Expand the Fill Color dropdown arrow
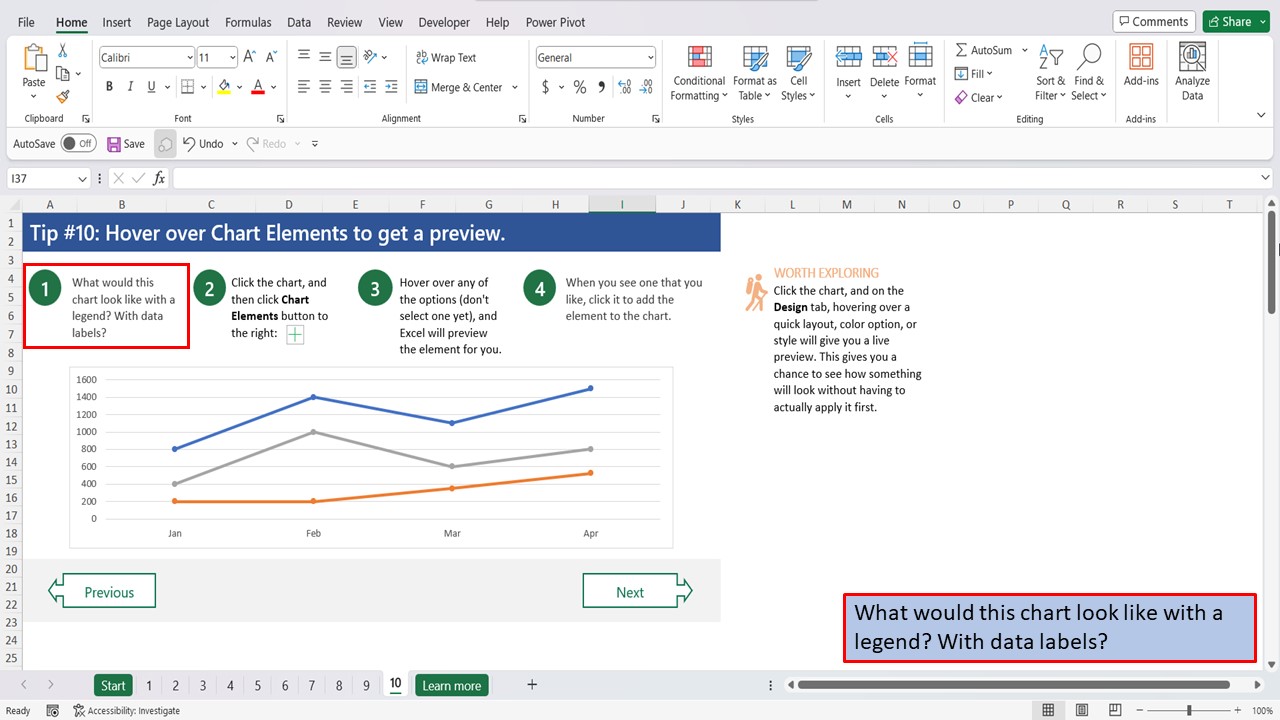1280x720 pixels. (240, 87)
